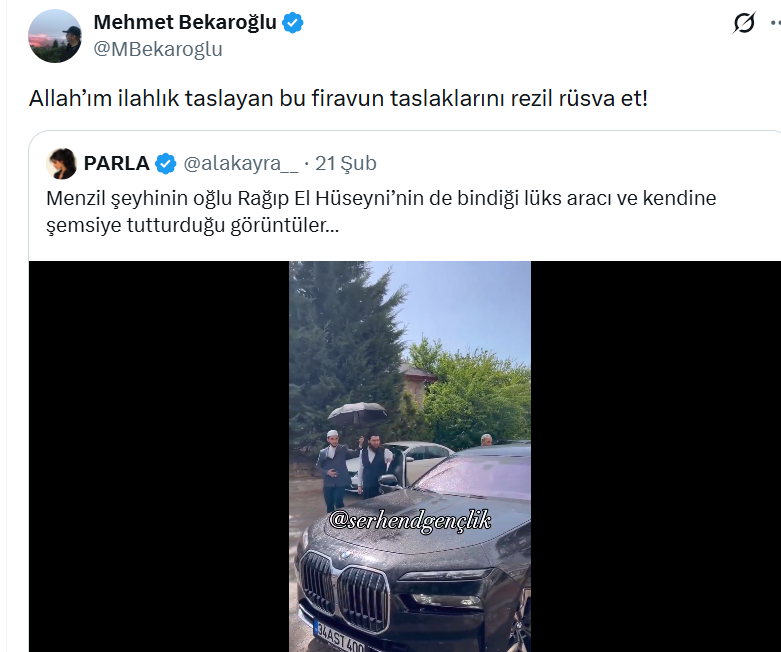Open the three-dot more options menu
The image size is (781, 652).
coord(776,22)
